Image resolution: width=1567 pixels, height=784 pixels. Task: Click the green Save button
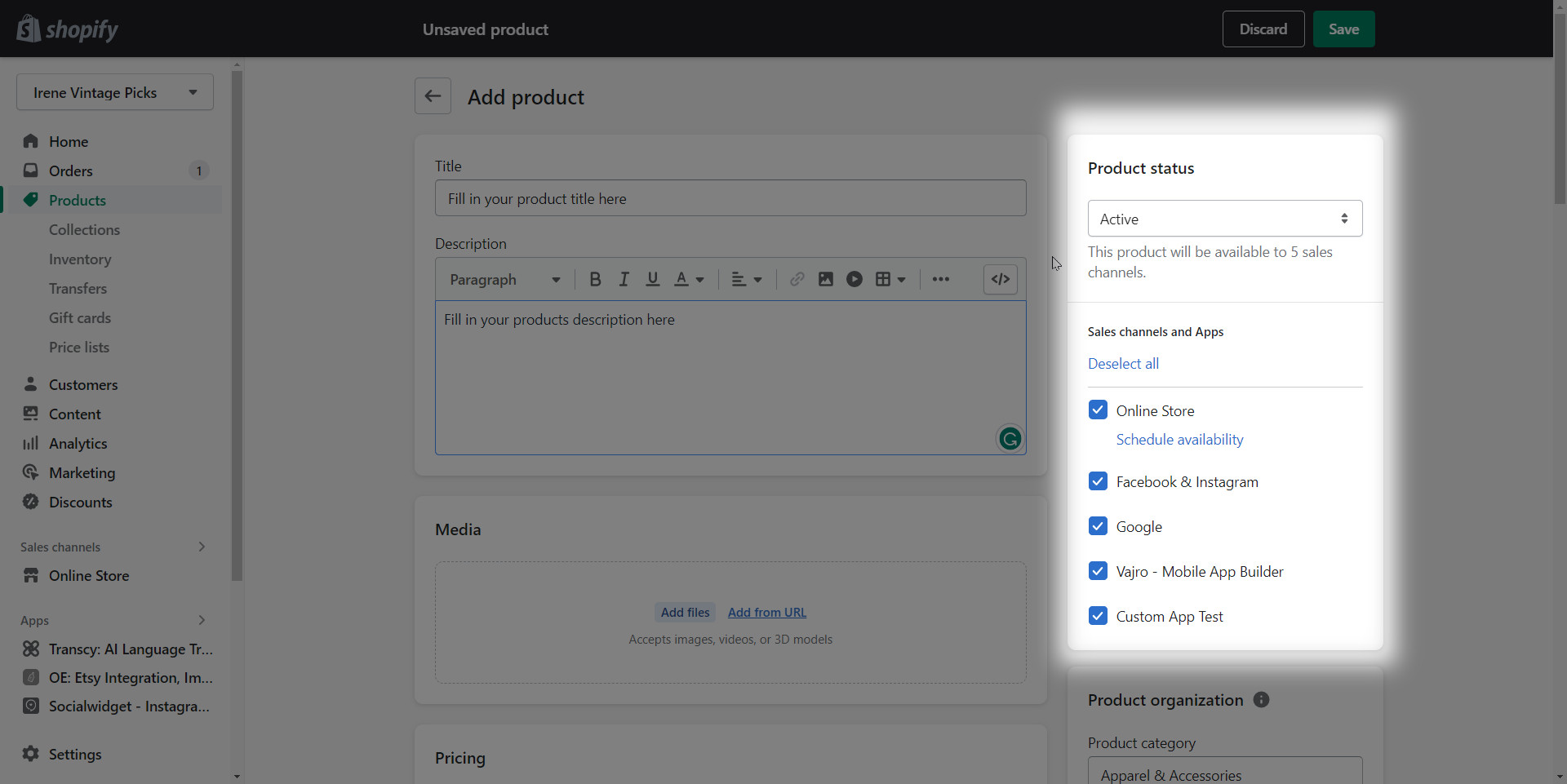tap(1343, 29)
